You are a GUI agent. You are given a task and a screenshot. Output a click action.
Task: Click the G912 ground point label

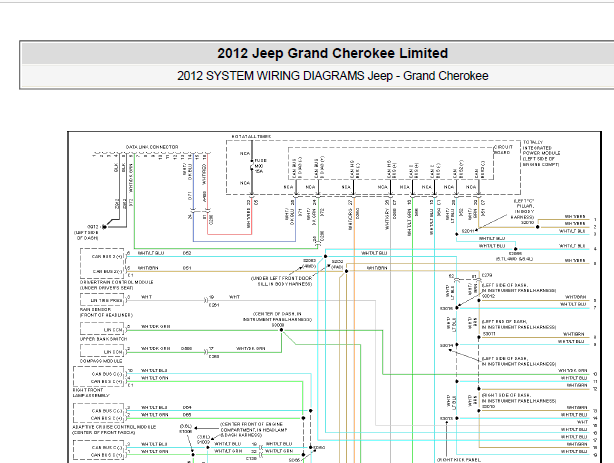pyautogui.click(x=92, y=227)
